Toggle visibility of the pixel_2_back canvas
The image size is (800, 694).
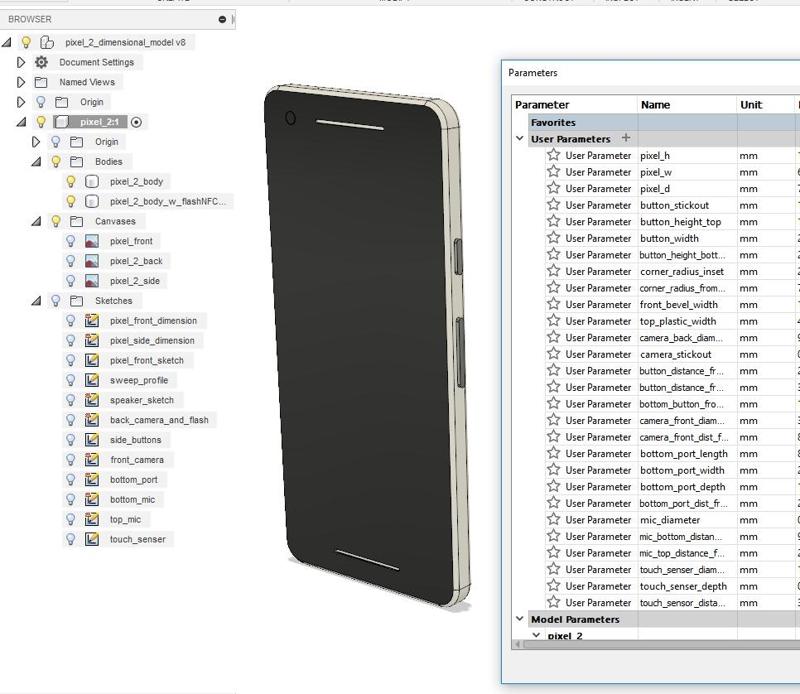71,261
